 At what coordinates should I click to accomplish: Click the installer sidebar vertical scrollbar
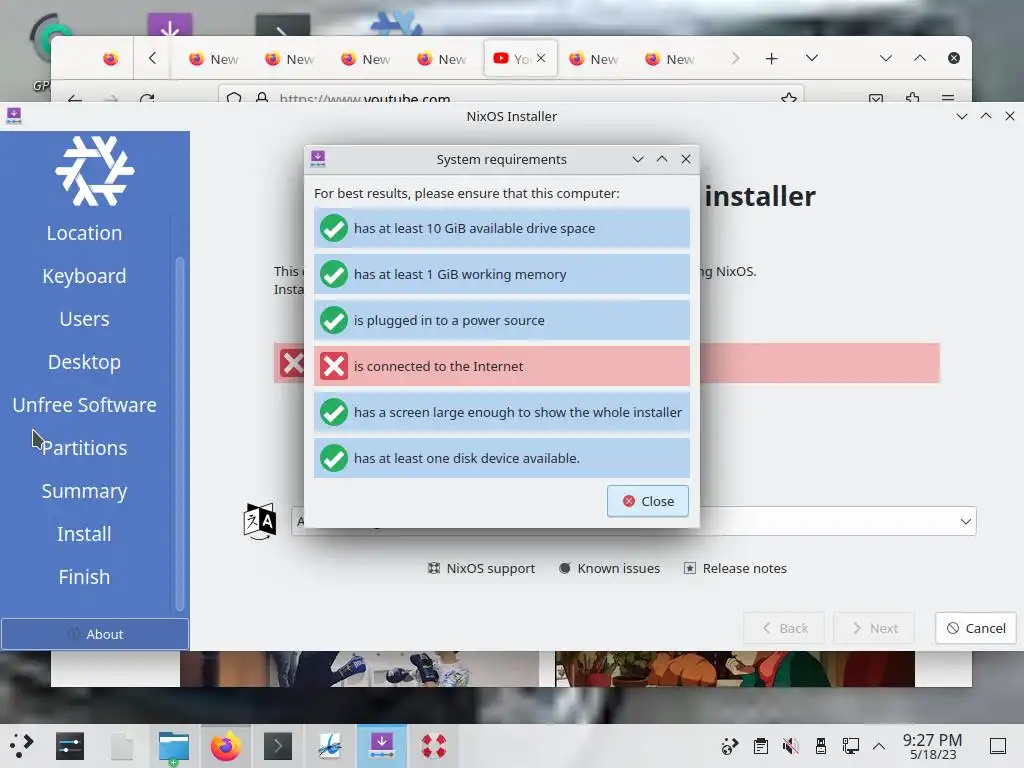[180, 434]
